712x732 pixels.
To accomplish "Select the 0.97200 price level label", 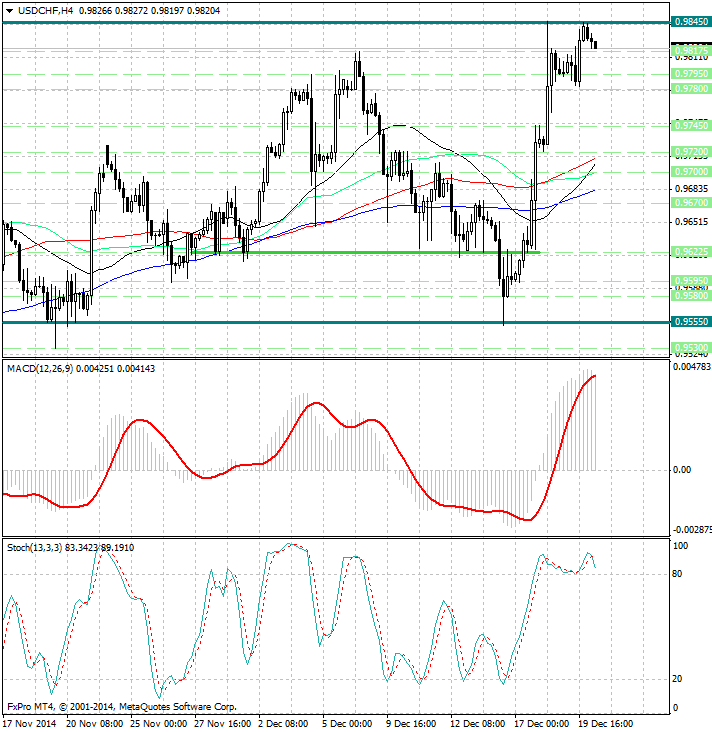I will [691, 152].
